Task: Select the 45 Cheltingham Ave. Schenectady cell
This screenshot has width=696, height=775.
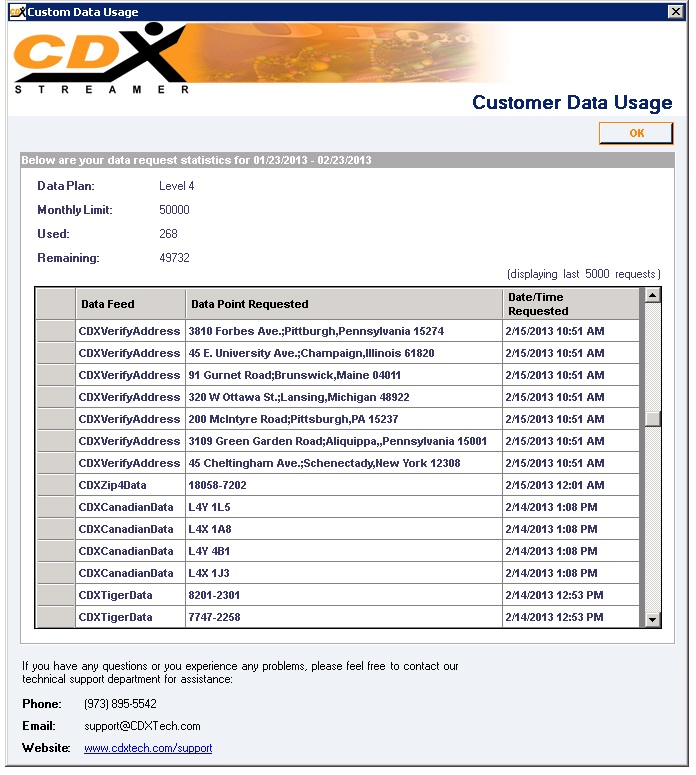Action: (344, 463)
